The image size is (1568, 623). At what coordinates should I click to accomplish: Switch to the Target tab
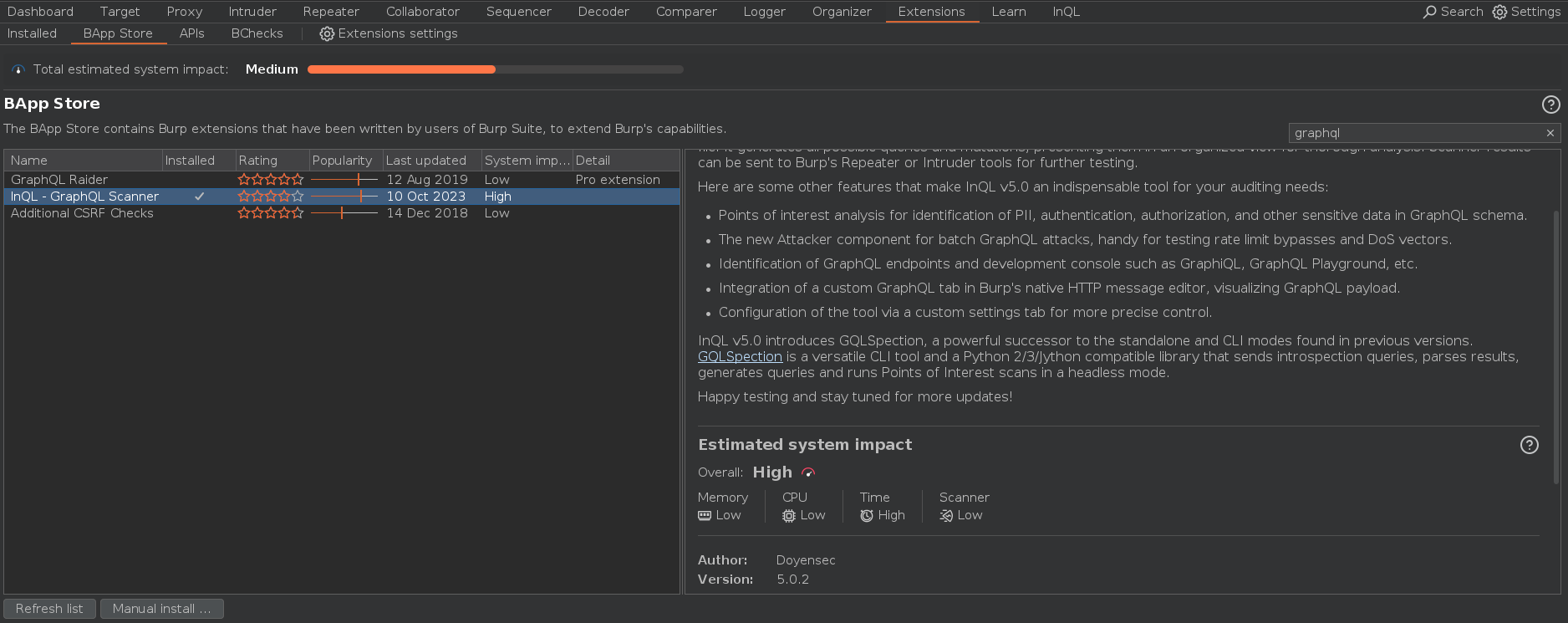coord(120,12)
